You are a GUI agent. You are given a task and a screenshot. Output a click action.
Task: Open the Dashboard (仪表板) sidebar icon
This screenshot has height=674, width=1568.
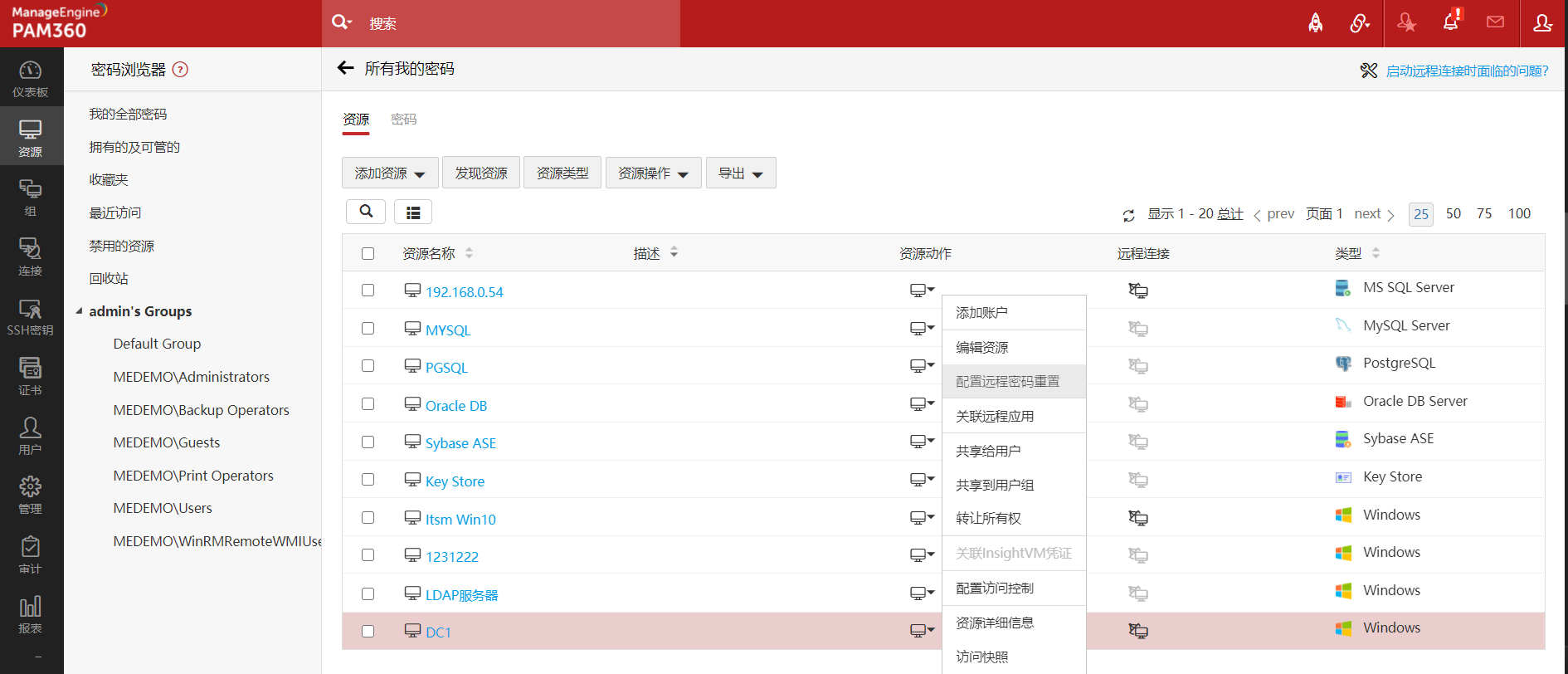coord(31,78)
